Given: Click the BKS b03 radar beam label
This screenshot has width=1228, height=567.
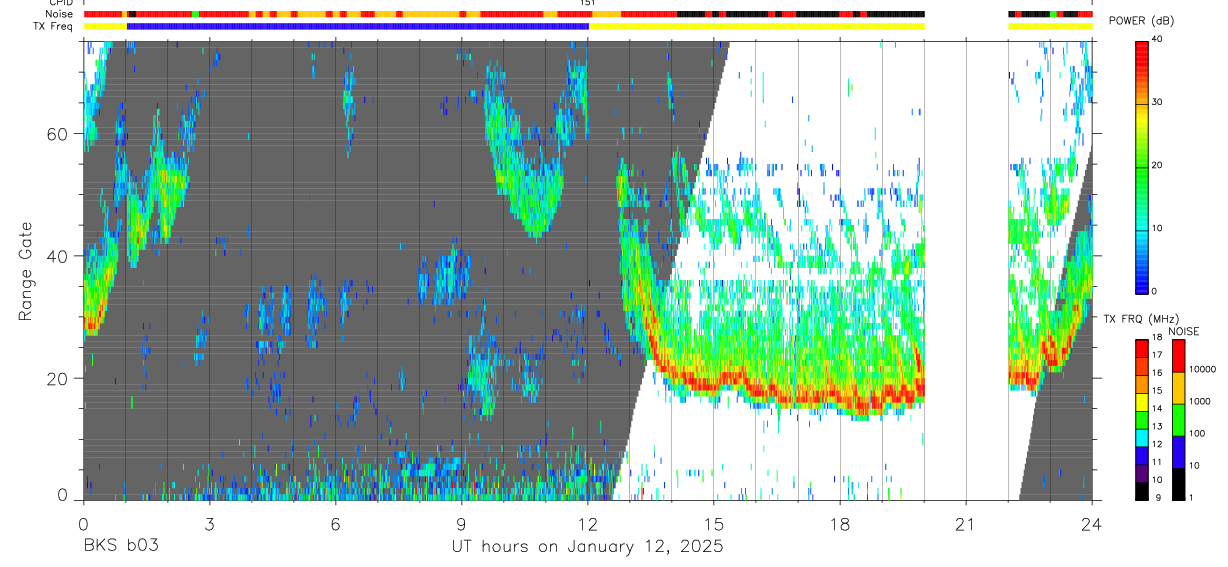Looking at the screenshot, I should (121, 546).
